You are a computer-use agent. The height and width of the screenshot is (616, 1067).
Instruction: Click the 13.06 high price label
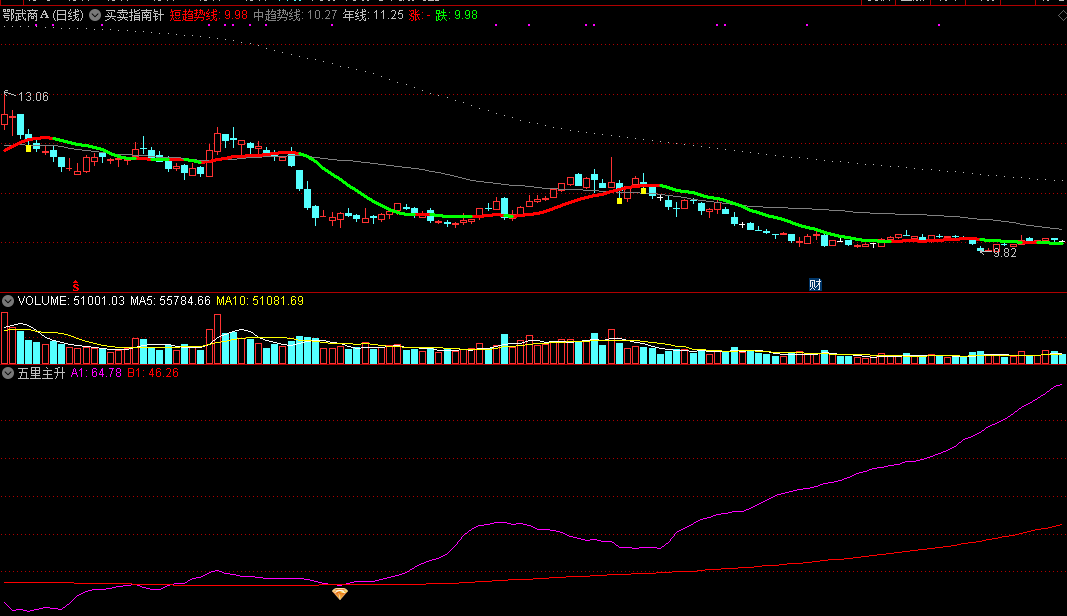(33, 97)
